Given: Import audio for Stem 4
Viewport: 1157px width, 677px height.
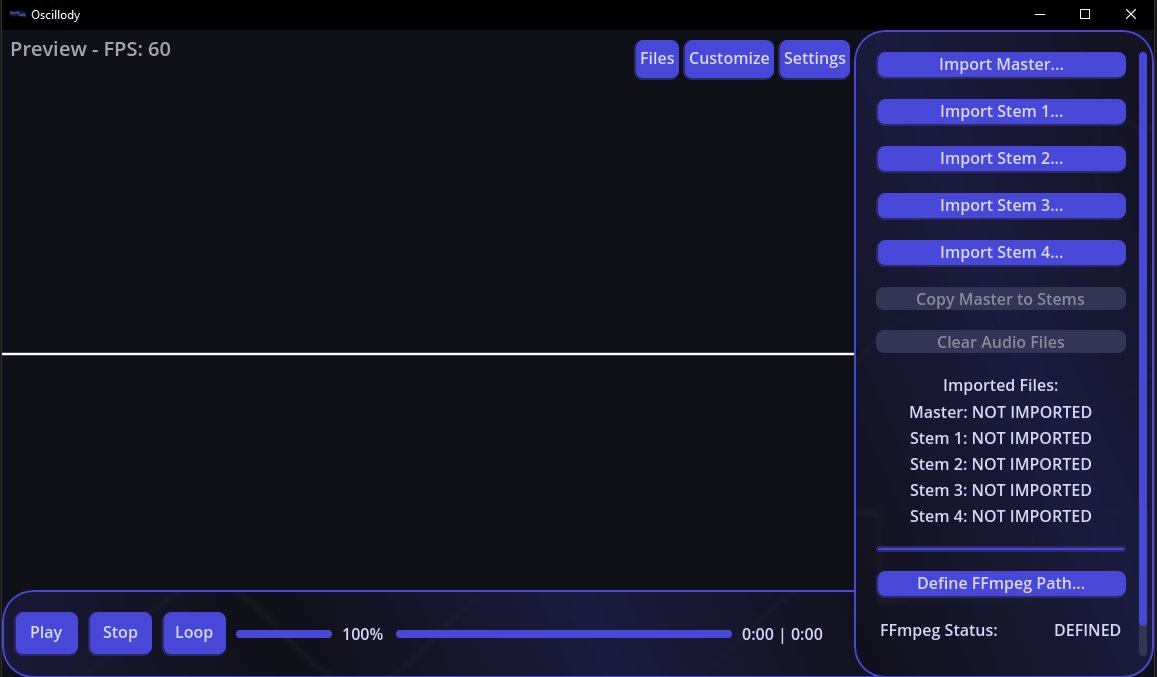Looking at the screenshot, I should pyautogui.click(x=1001, y=252).
